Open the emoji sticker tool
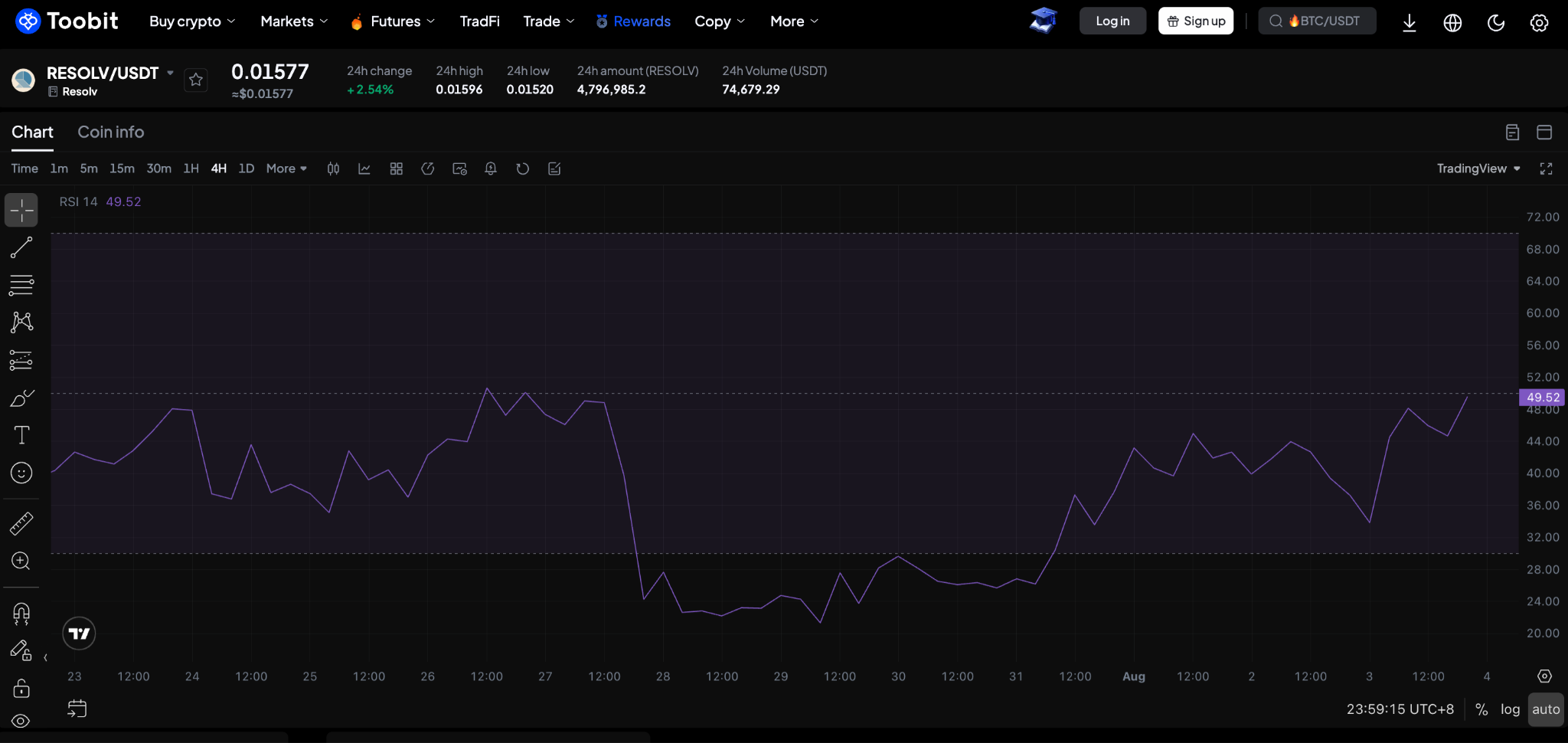Viewport: 1568px width, 743px height. tap(21, 473)
